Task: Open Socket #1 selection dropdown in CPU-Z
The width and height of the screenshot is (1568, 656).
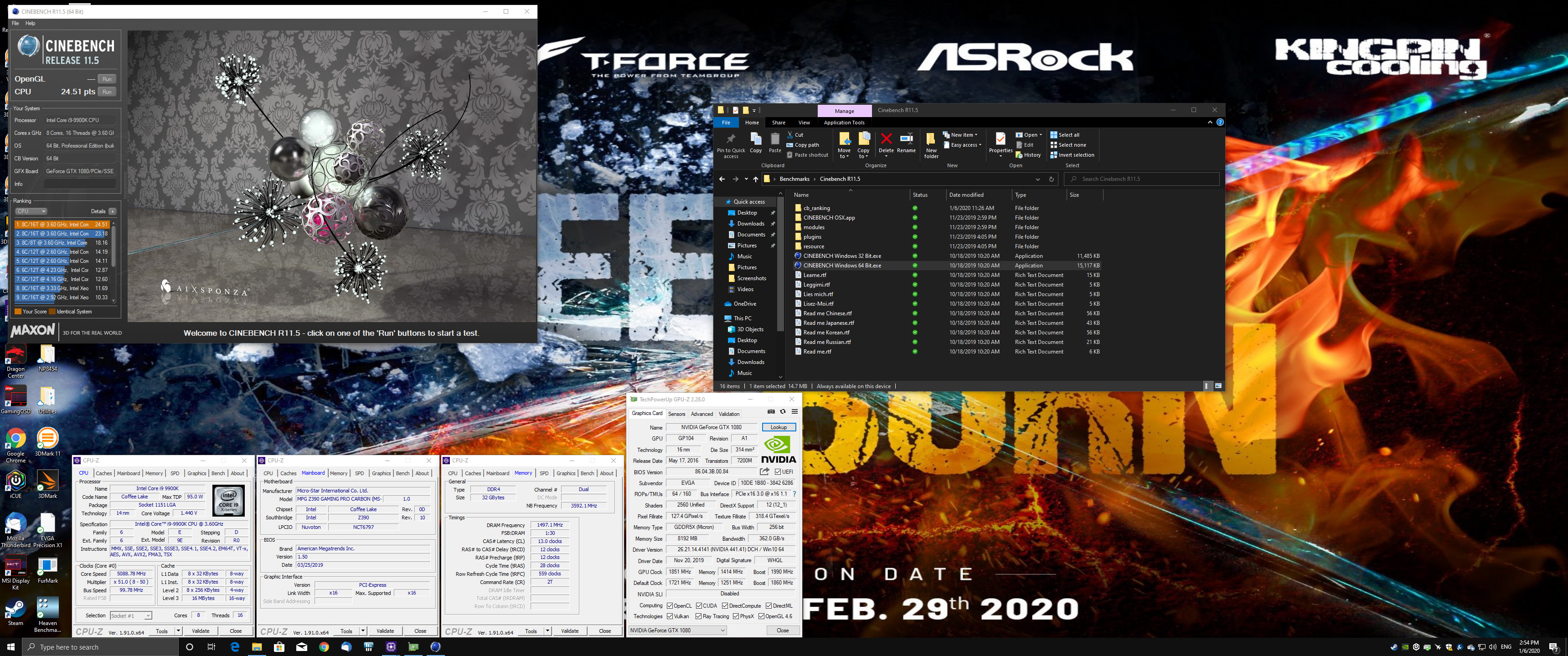Action: coord(130,616)
